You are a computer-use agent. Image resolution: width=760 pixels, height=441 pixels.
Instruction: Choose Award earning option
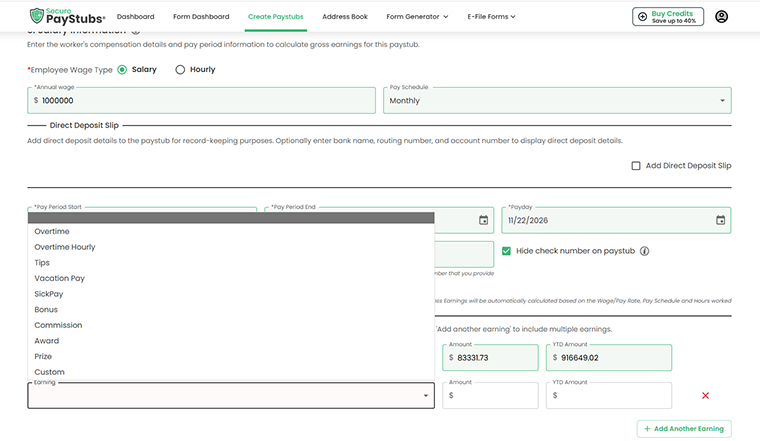(x=231, y=341)
